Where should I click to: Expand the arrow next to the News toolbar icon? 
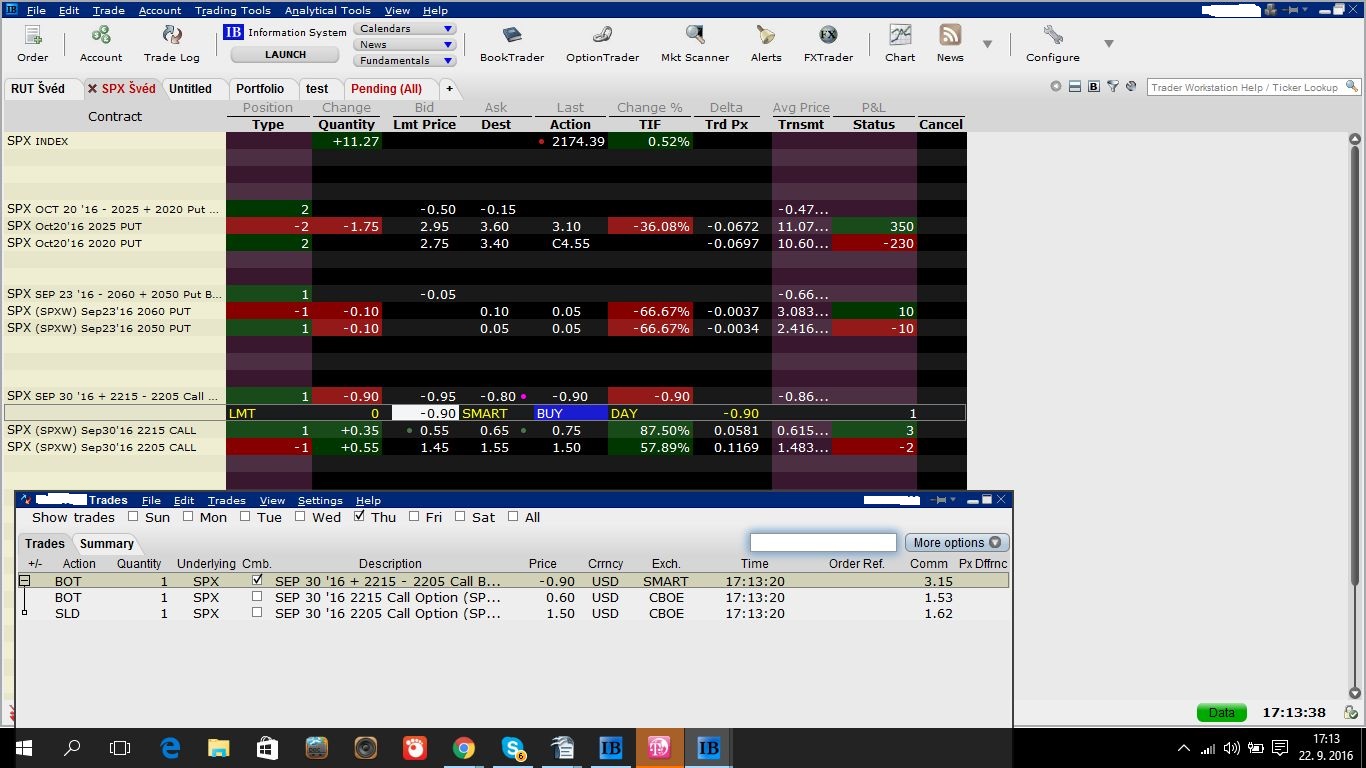click(x=987, y=44)
